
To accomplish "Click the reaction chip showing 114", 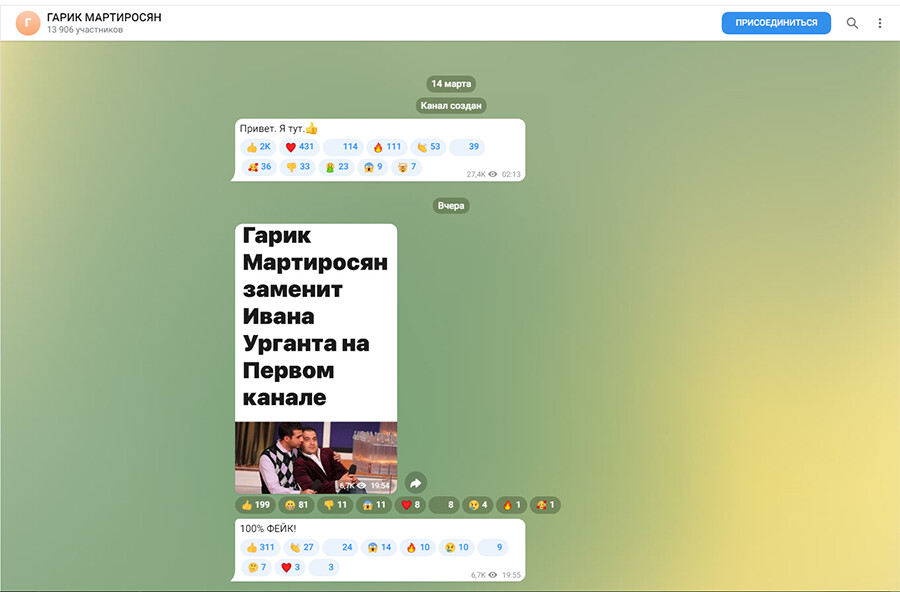I will pos(343,147).
